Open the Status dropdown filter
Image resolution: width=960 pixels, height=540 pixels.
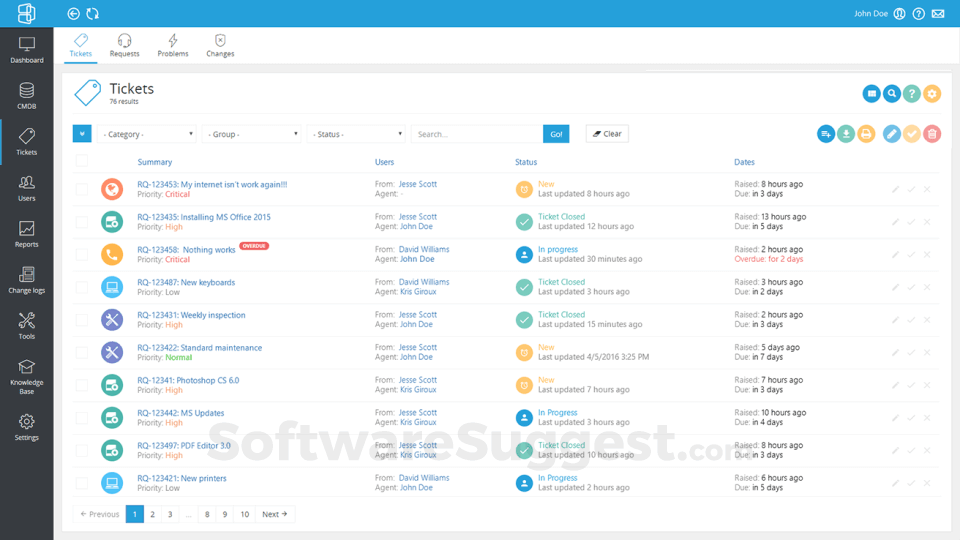point(356,134)
